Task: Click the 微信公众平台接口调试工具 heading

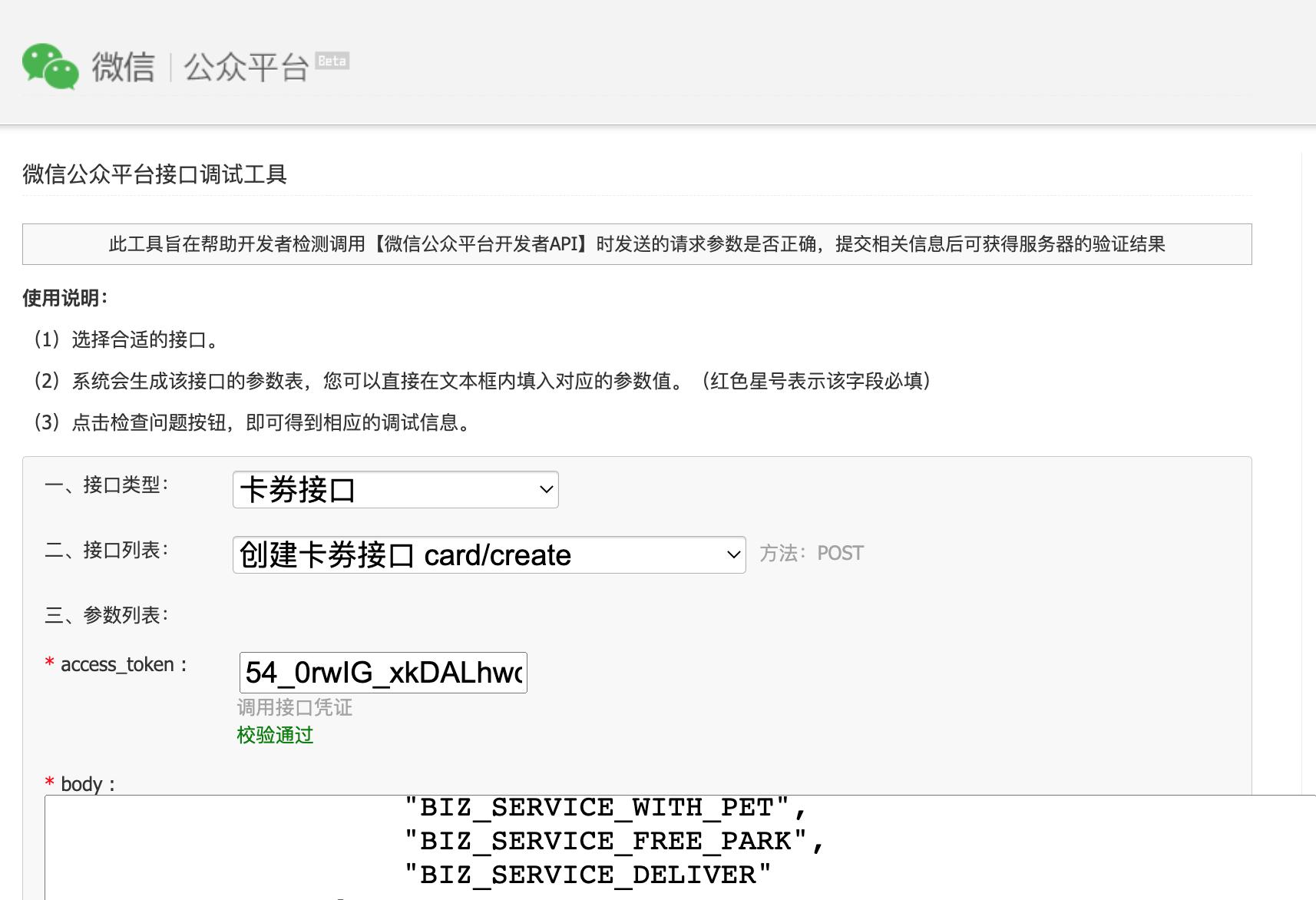Action: 154,174
